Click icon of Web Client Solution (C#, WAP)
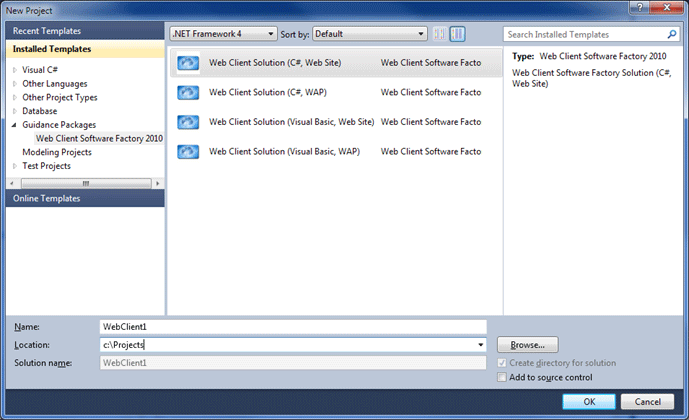 (188, 92)
